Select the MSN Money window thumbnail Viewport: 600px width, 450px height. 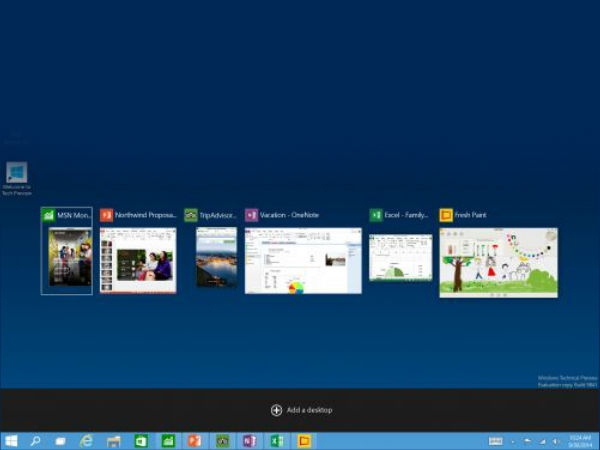(70, 257)
